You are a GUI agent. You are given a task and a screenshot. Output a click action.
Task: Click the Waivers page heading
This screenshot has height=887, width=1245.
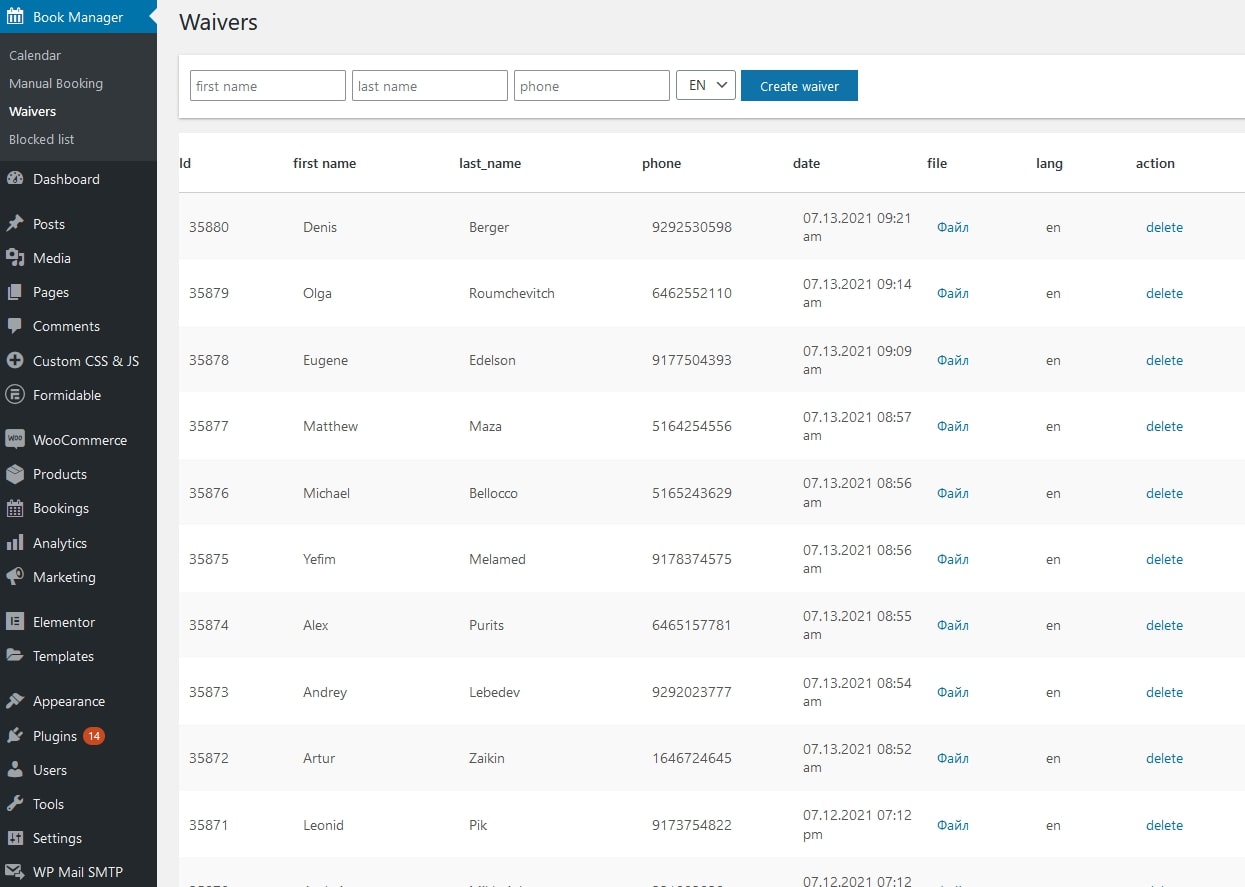pyautogui.click(x=218, y=22)
